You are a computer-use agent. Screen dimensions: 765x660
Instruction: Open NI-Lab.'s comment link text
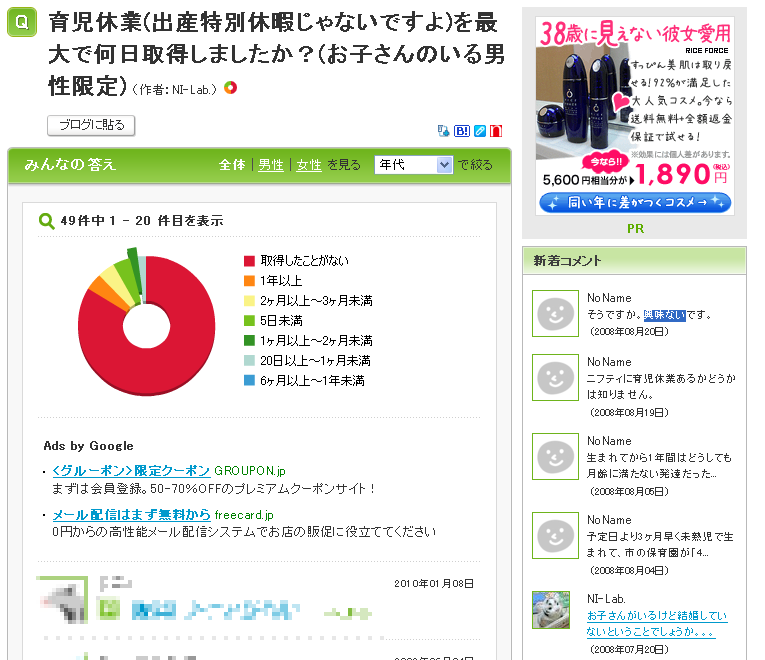[x=657, y=623]
